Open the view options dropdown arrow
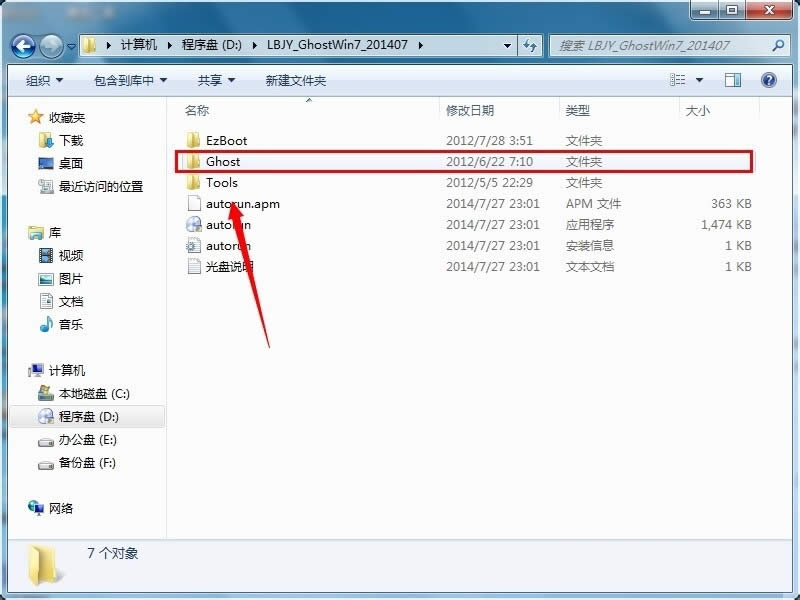This screenshot has height=600, width=800. click(x=698, y=80)
